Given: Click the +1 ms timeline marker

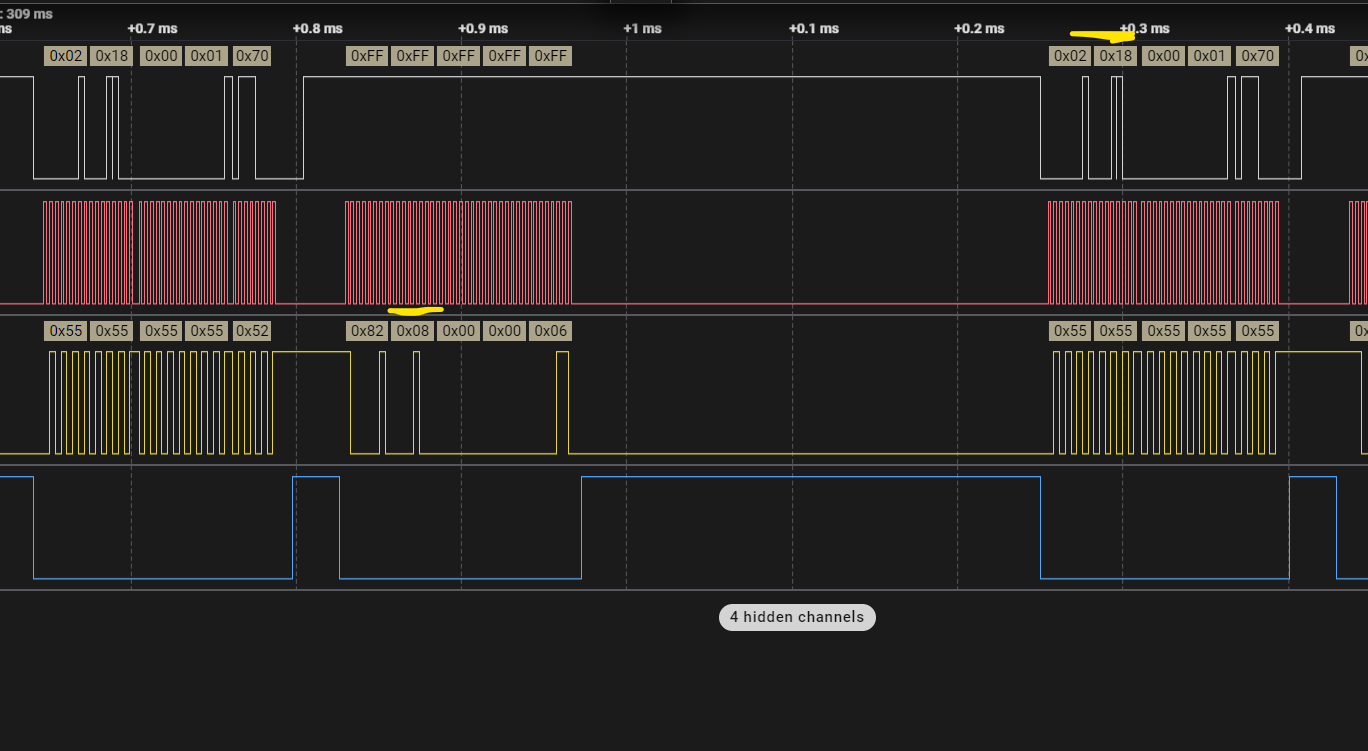Looking at the screenshot, I should click(642, 28).
